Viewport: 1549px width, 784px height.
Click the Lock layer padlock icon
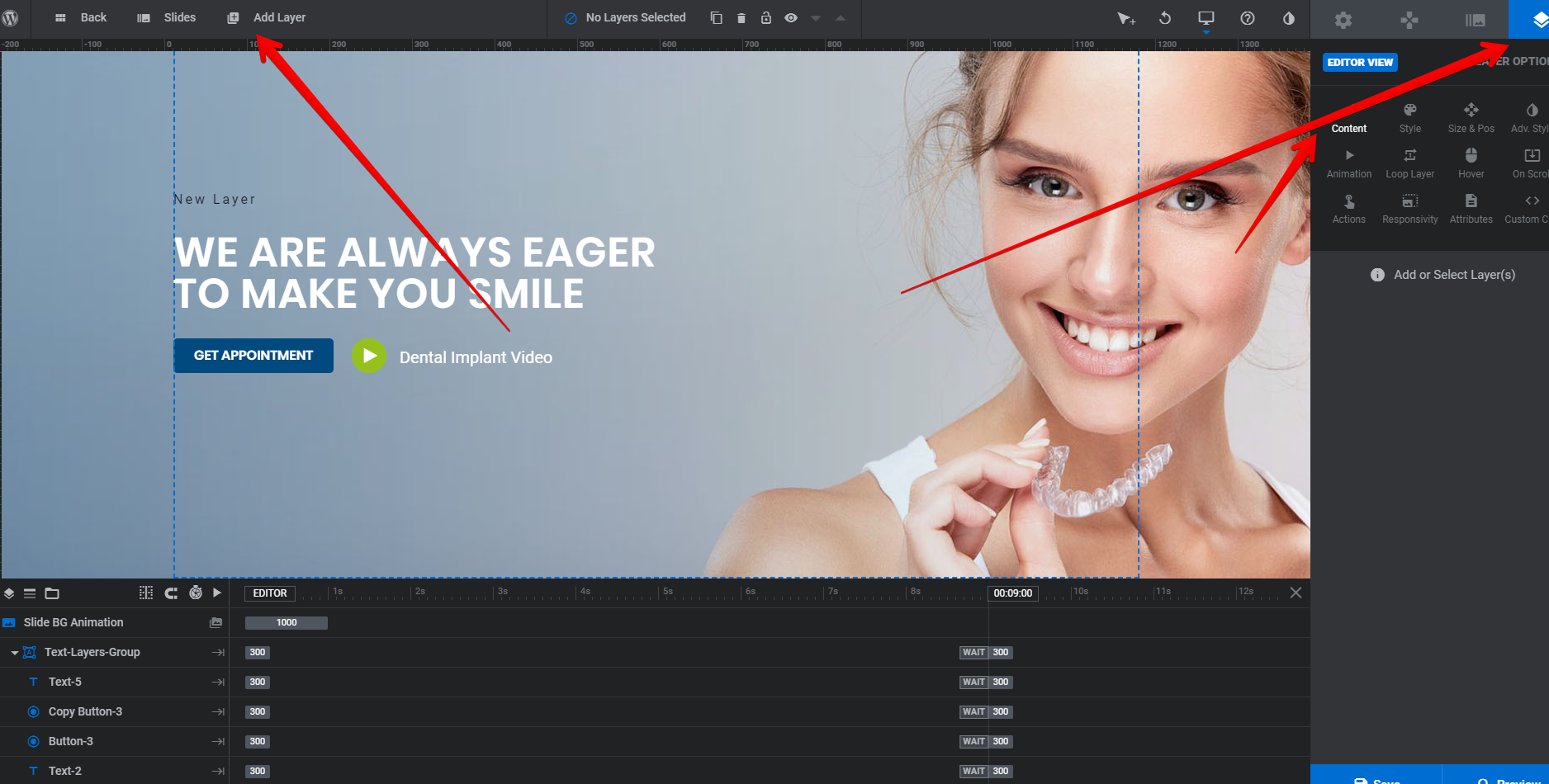pos(765,17)
